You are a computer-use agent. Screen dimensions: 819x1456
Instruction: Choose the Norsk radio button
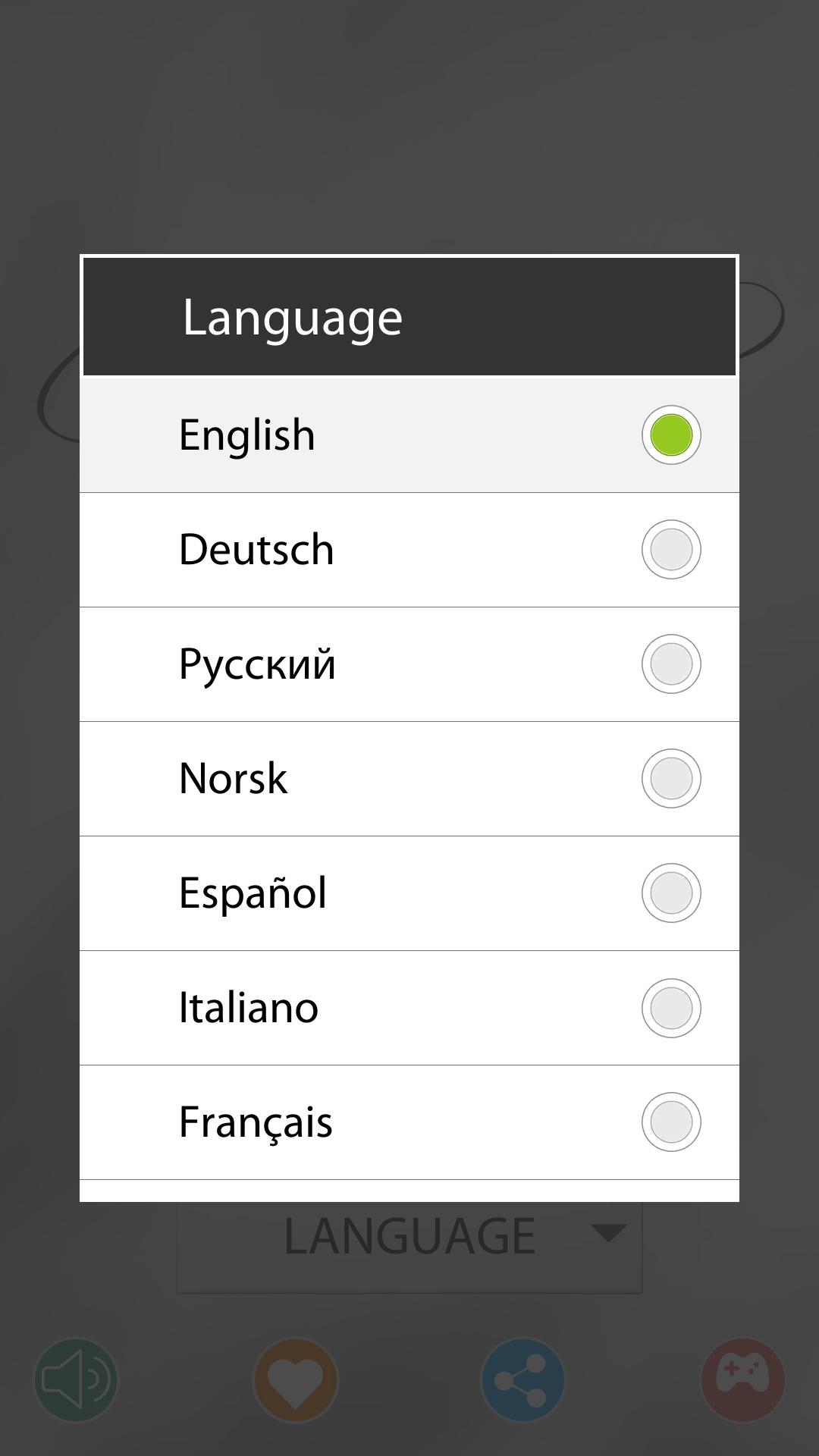pos(671,779)
